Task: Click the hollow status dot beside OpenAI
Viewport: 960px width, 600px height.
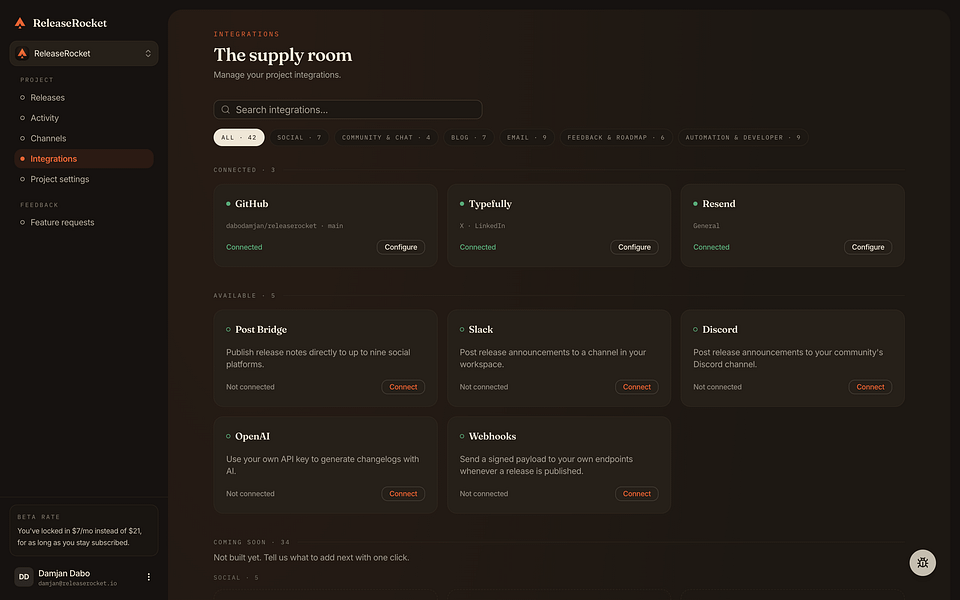Action: point(228,437)
